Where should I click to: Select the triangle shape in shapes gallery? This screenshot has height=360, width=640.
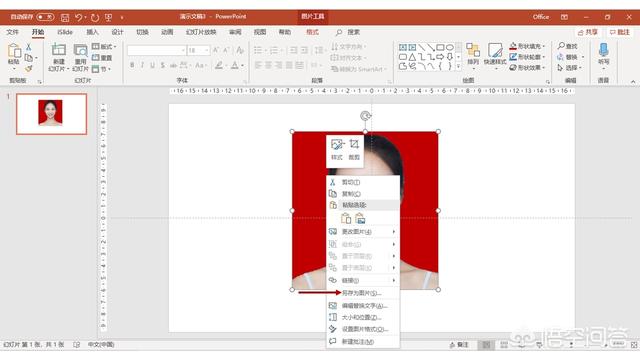tap(412, 57)
